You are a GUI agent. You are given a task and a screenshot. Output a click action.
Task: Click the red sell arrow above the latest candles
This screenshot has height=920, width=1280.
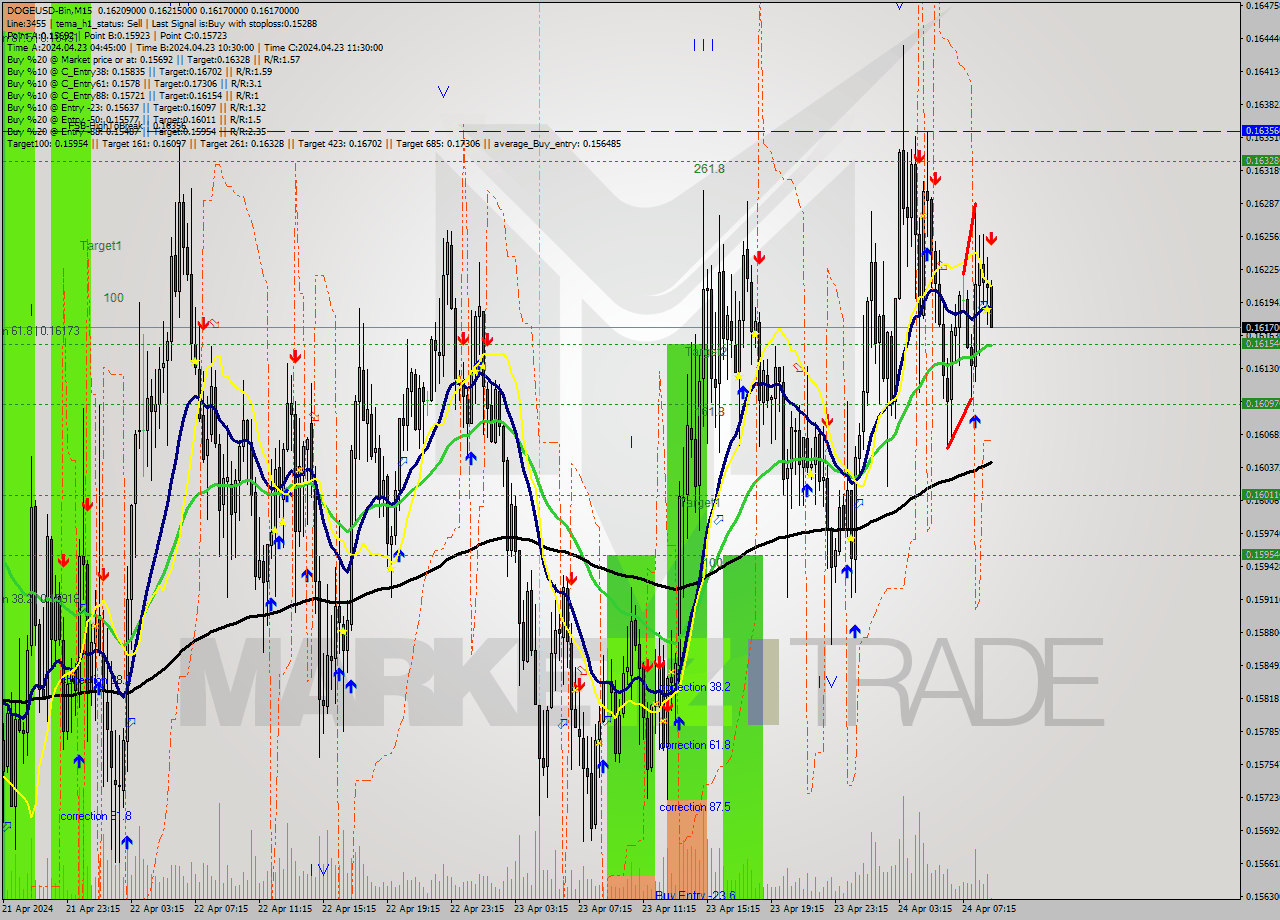(x=991, y=239)
